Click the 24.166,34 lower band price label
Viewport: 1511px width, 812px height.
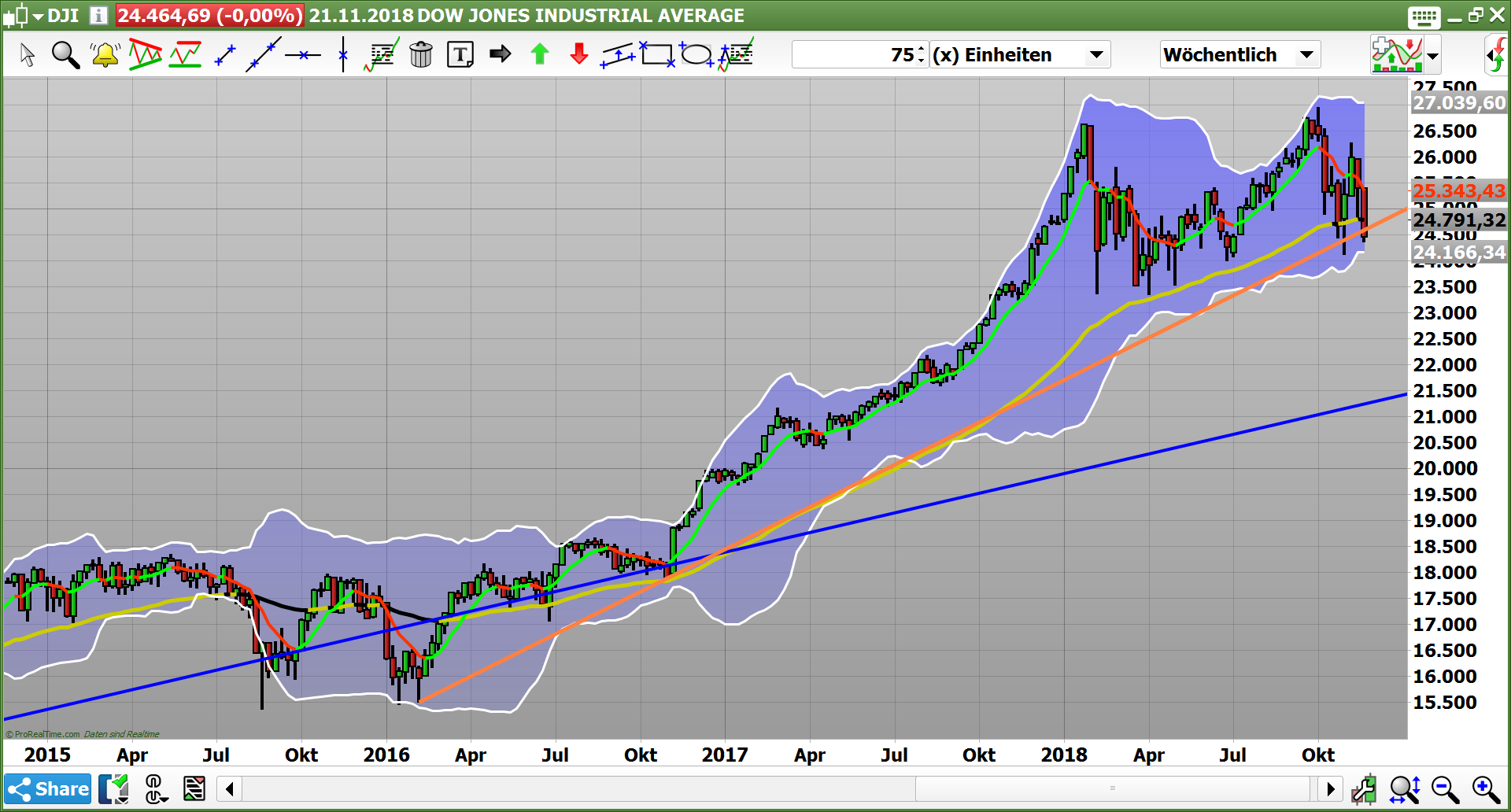[1458, 253]
